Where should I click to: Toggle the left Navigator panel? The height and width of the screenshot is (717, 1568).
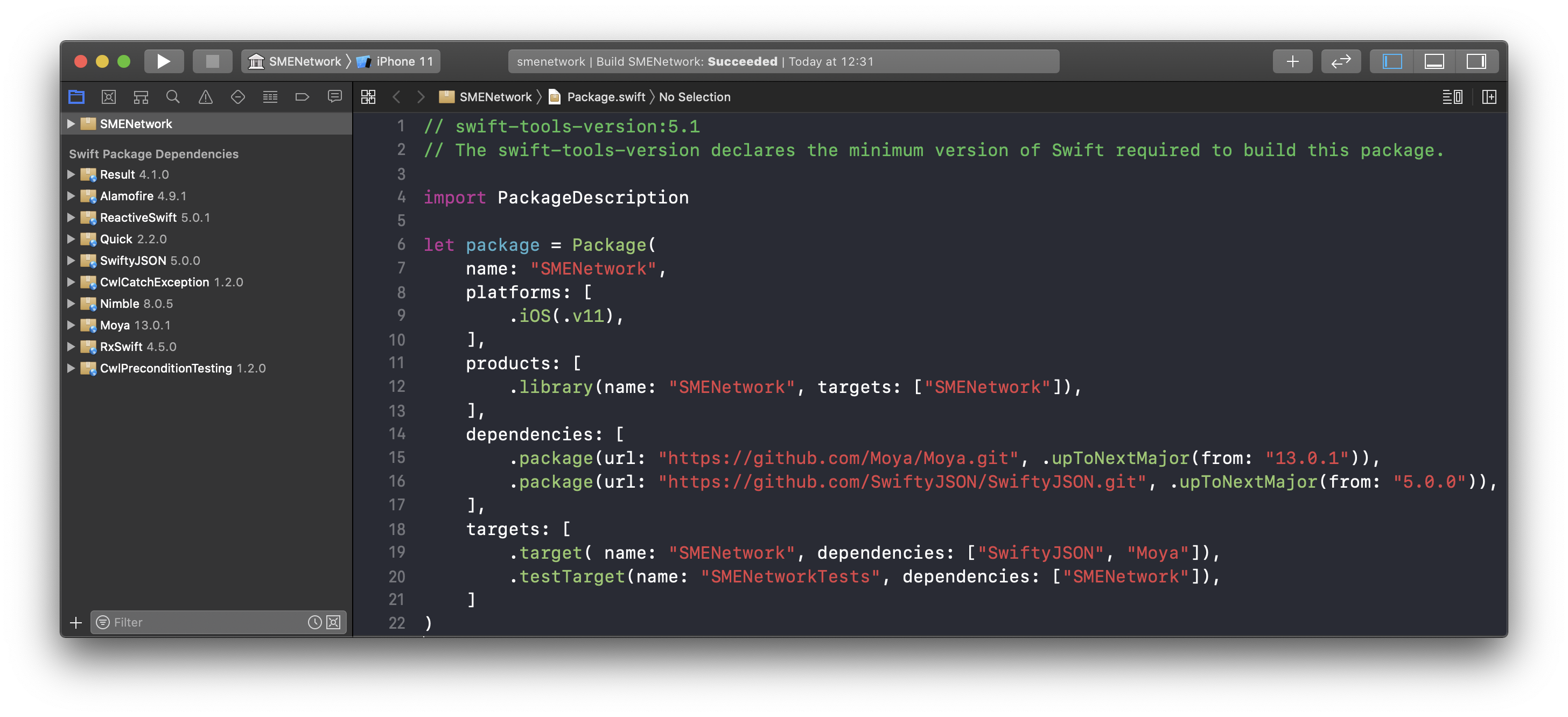(x=1392, y=61)
